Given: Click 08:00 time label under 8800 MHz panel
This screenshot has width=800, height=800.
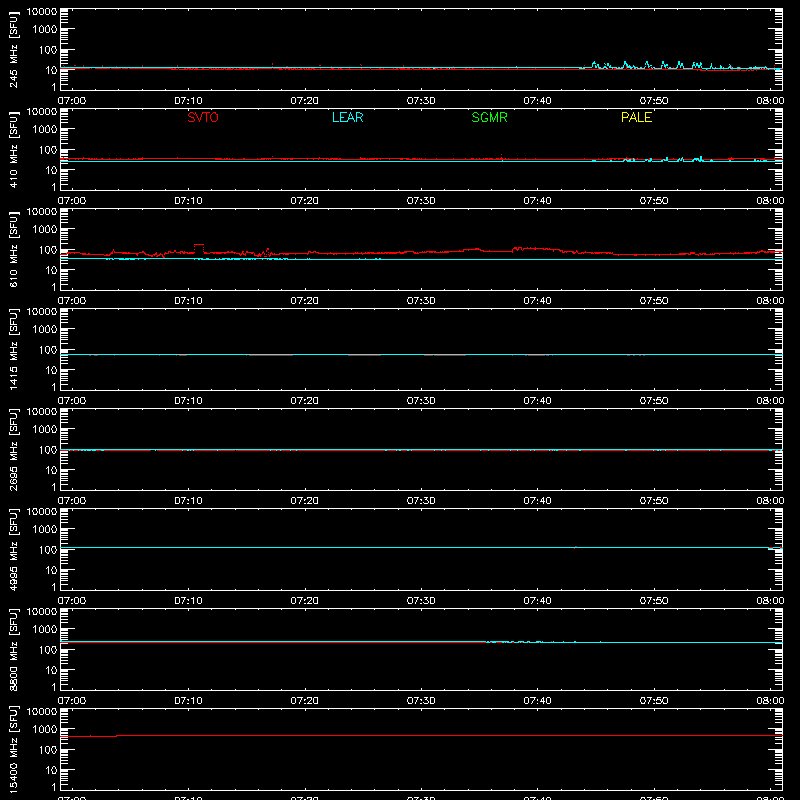Looking at the screenshot, I should 770,701.
